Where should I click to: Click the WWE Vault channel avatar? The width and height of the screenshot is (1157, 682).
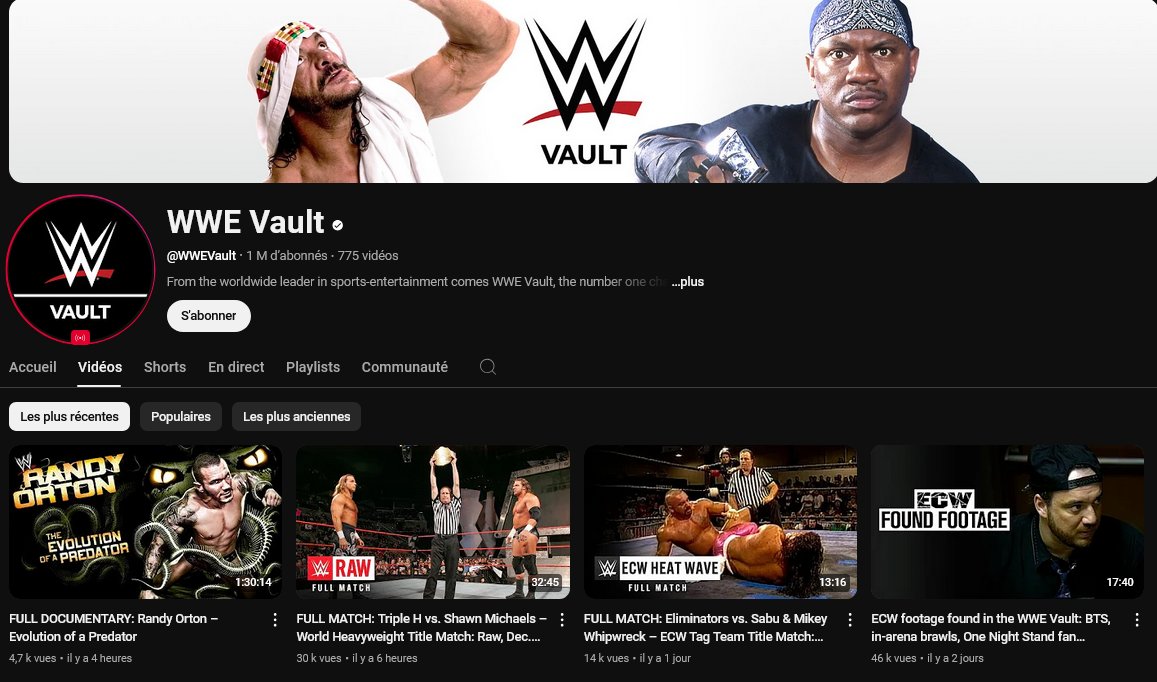point(80,269)
